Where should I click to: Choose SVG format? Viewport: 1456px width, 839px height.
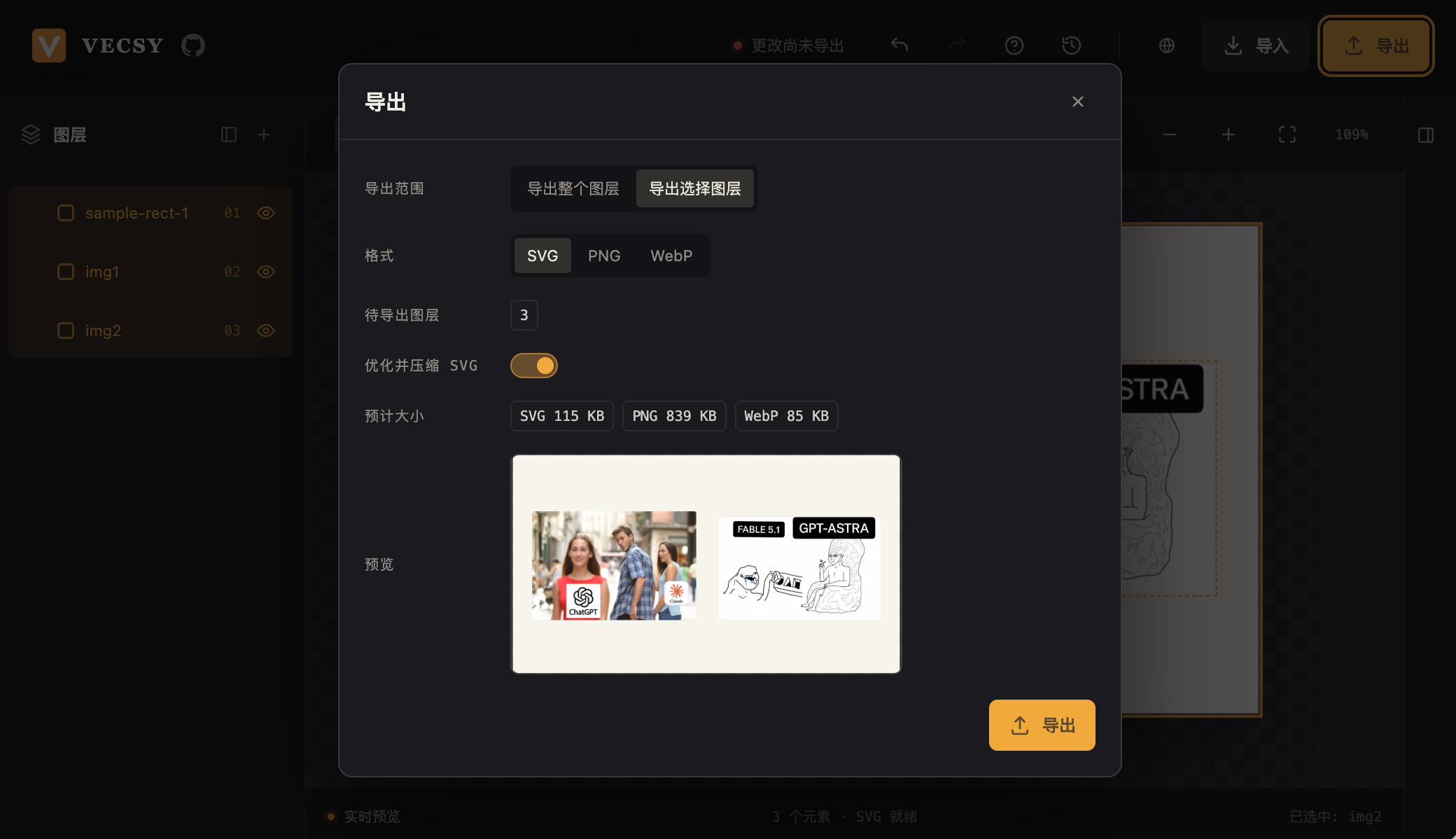[x=542, y=256]
